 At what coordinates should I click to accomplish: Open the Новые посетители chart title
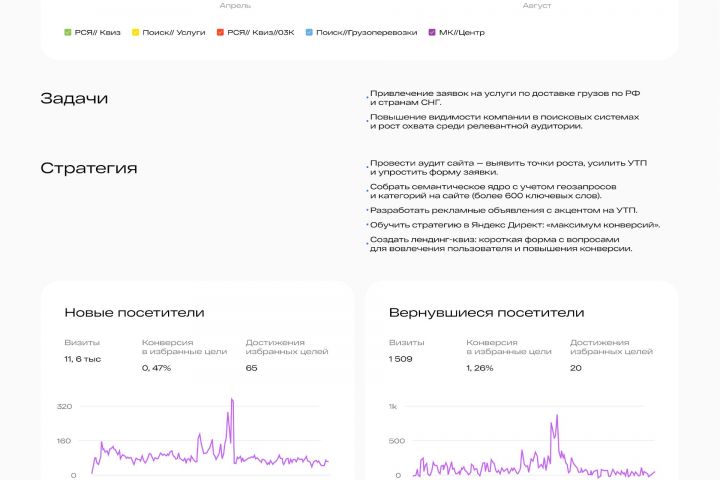(134, 313)
